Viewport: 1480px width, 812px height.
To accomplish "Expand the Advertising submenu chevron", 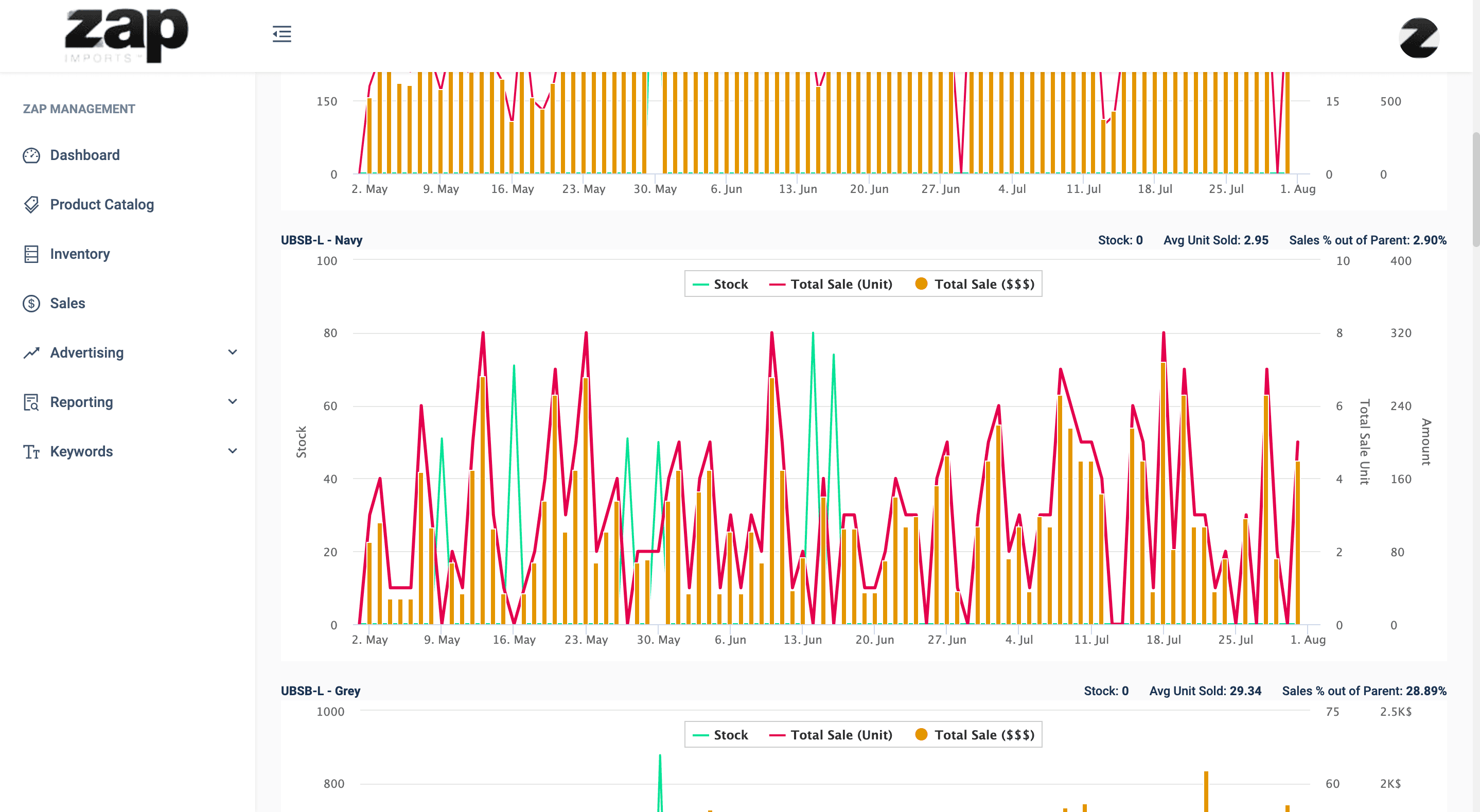I will (232, 352).
